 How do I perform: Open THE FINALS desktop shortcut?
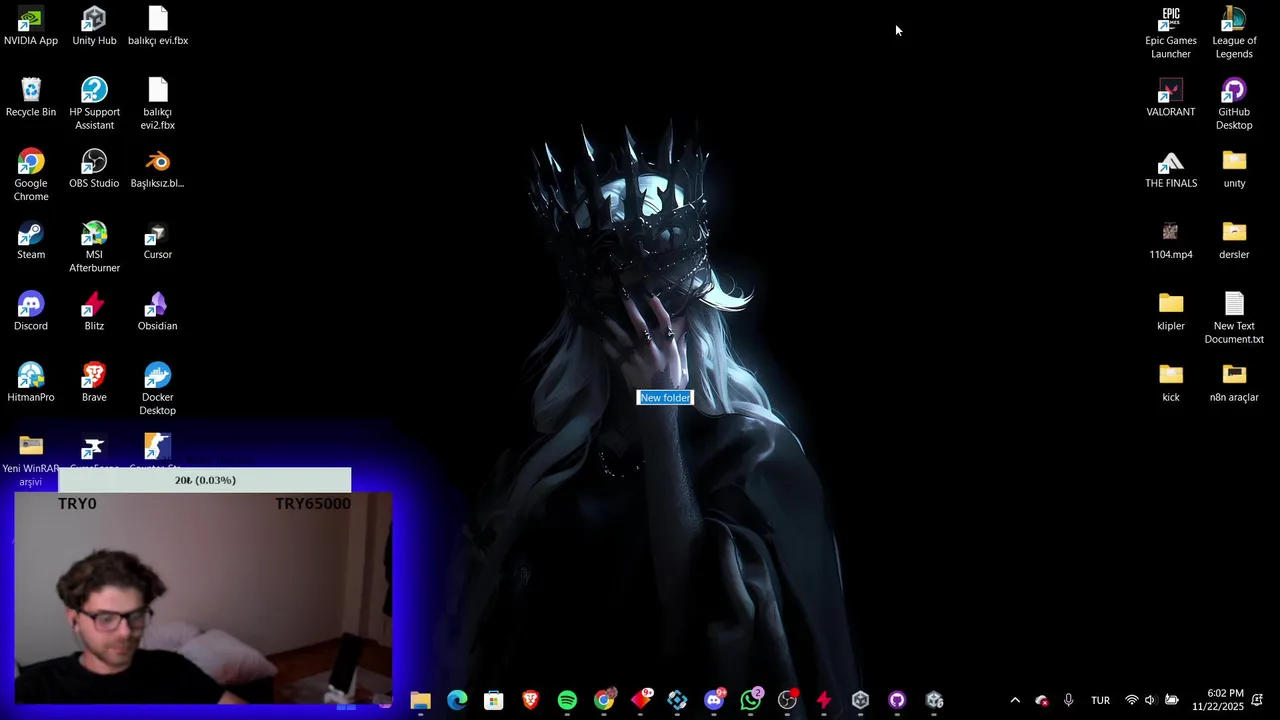coord(1171,169)
